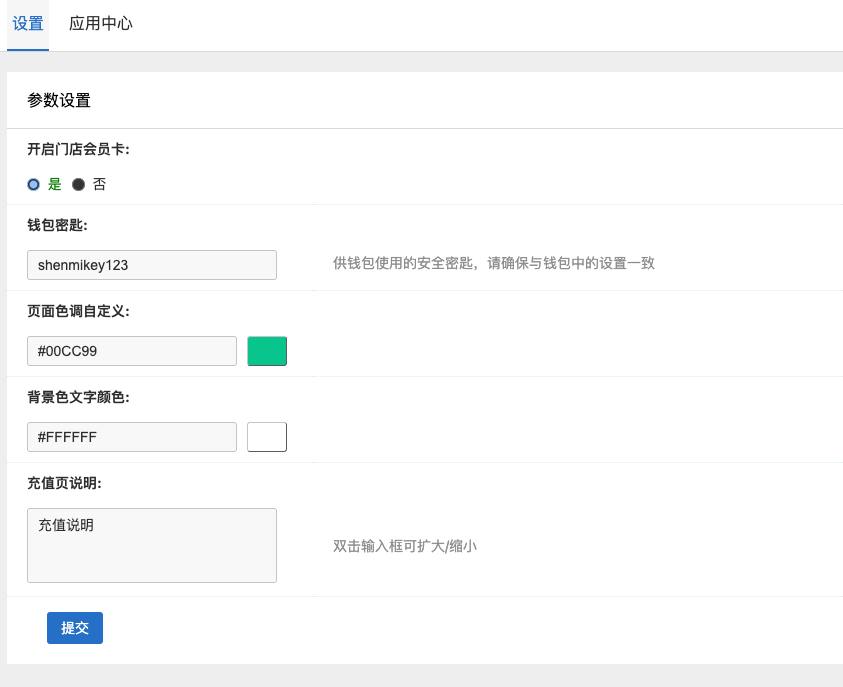Screen dimensions: 843x687
Task: Click the green 是 label text
Action: [x=54, y=184]
